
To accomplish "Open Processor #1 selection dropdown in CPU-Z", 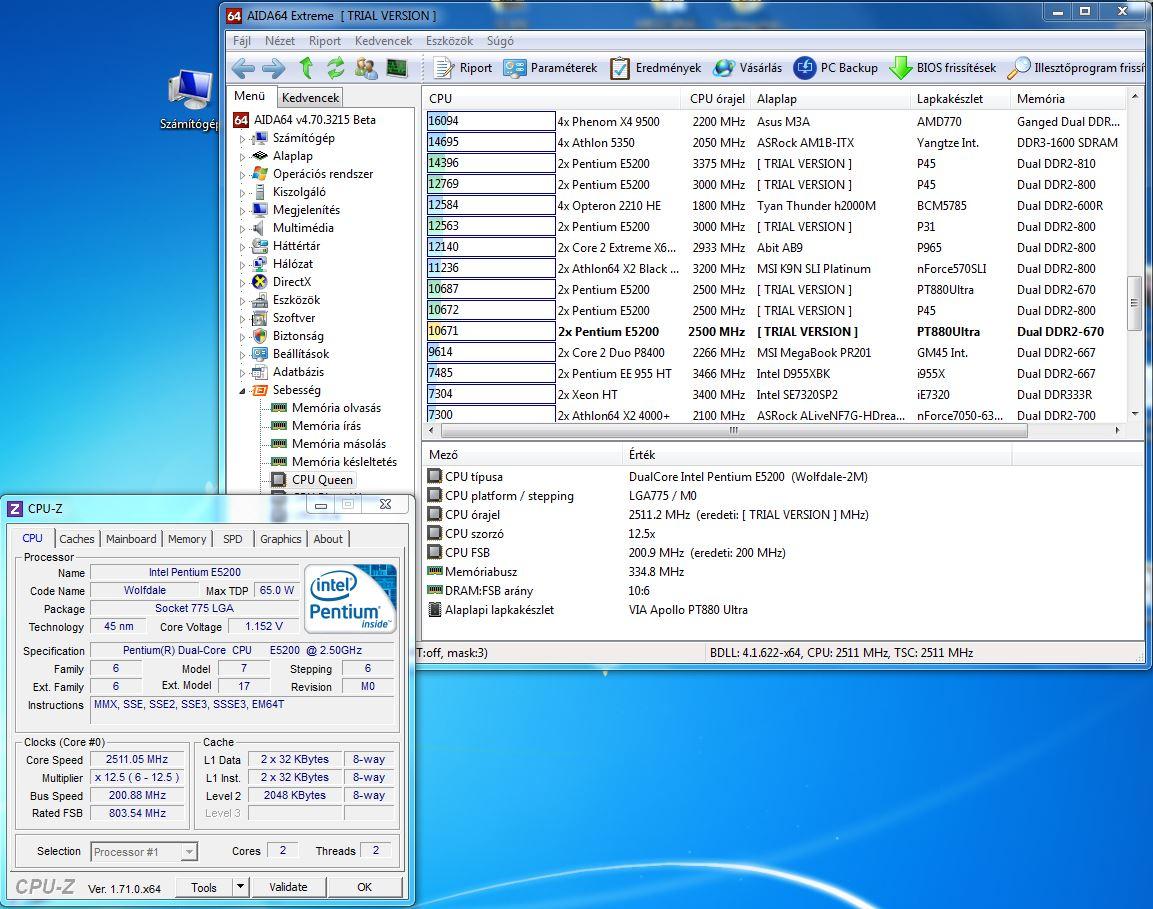I will pos(189,852).
